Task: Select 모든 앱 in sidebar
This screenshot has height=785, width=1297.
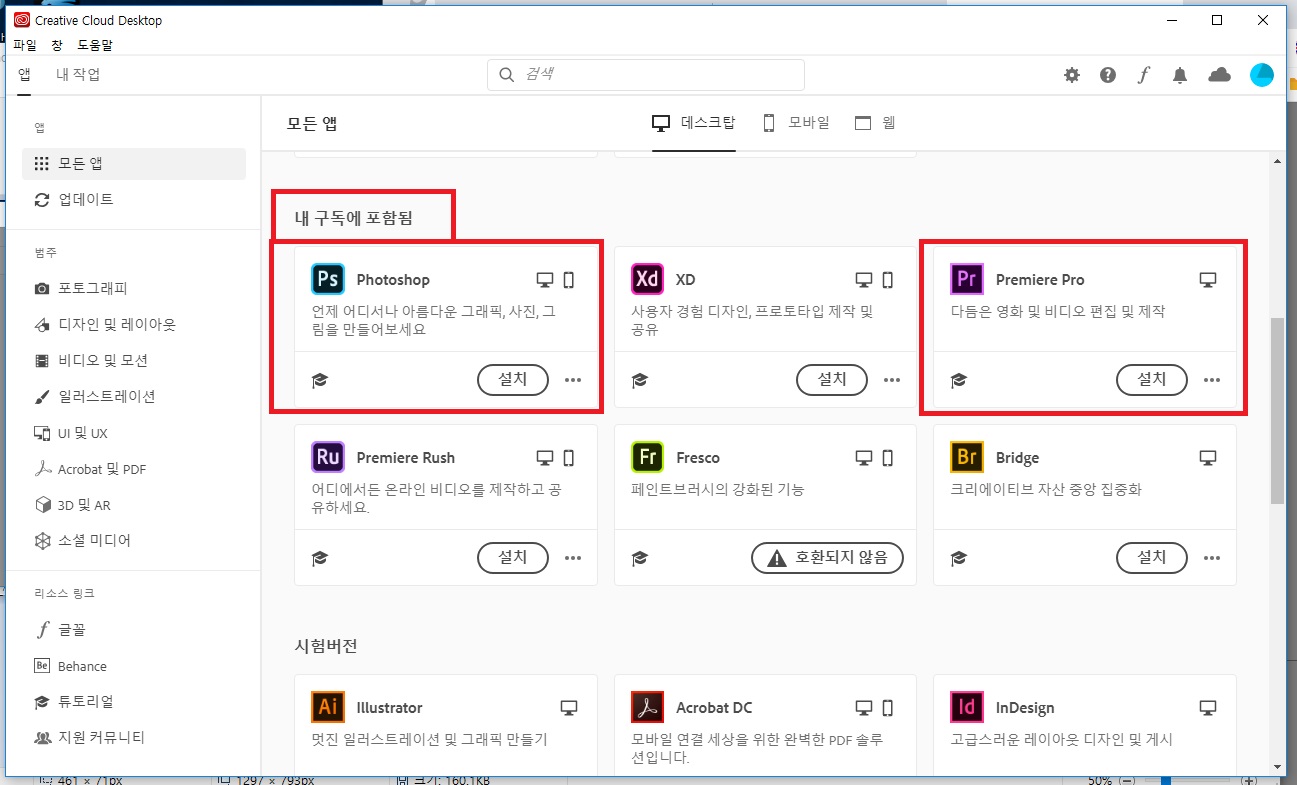Action: pyautogui.click(x=134, y=164)
